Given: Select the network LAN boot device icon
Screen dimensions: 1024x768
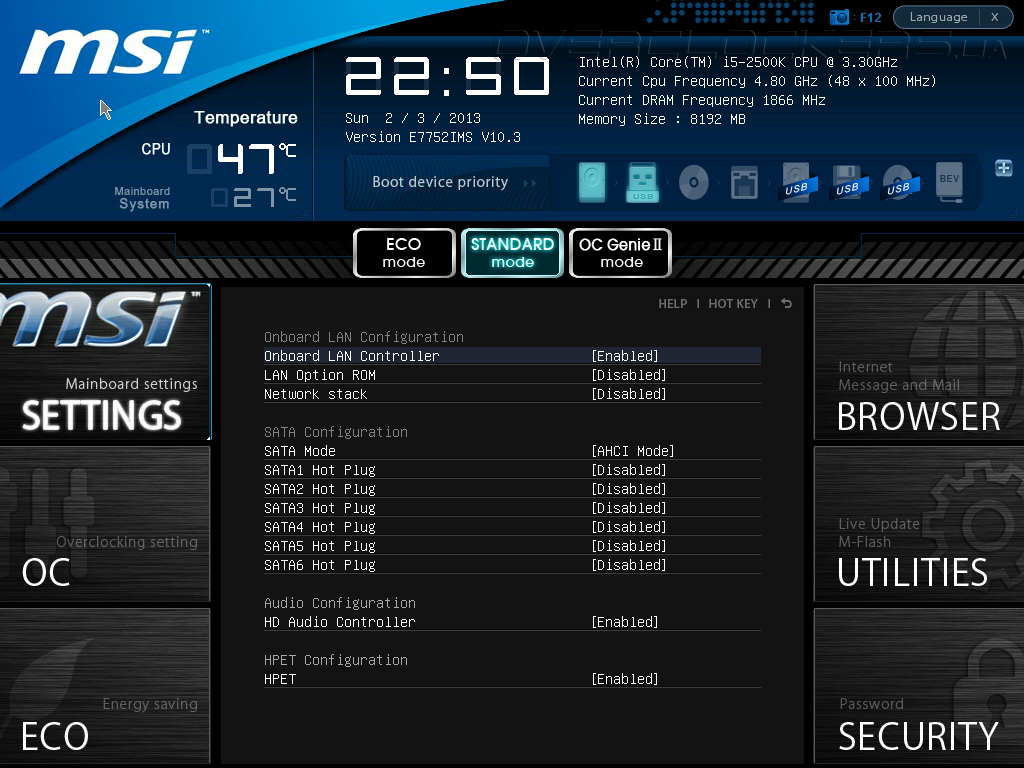Looking at the screenshot, I should (x=744, y=182).
